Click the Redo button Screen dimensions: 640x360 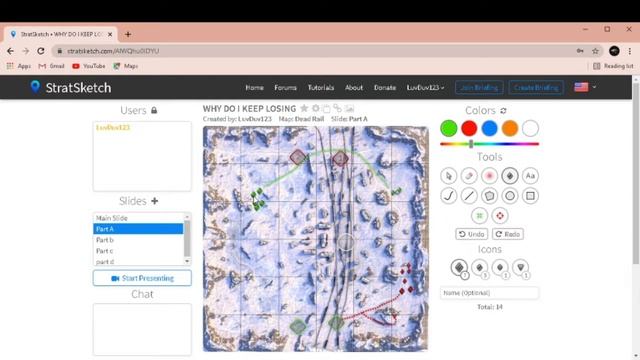508,234
